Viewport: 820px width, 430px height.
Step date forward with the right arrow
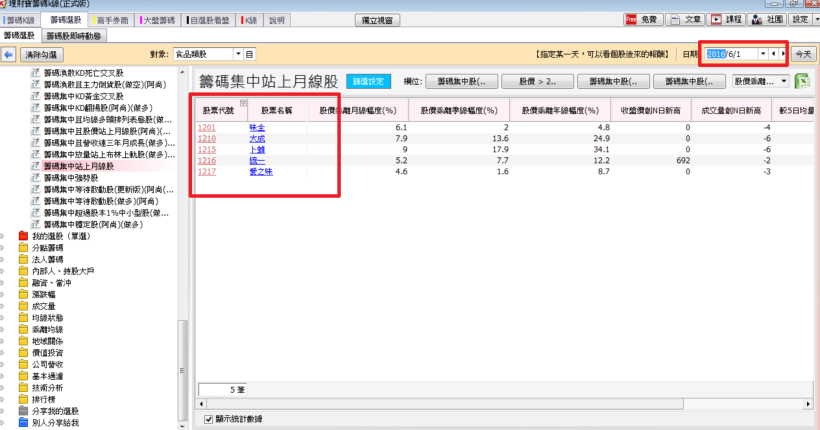pos(783,54)
